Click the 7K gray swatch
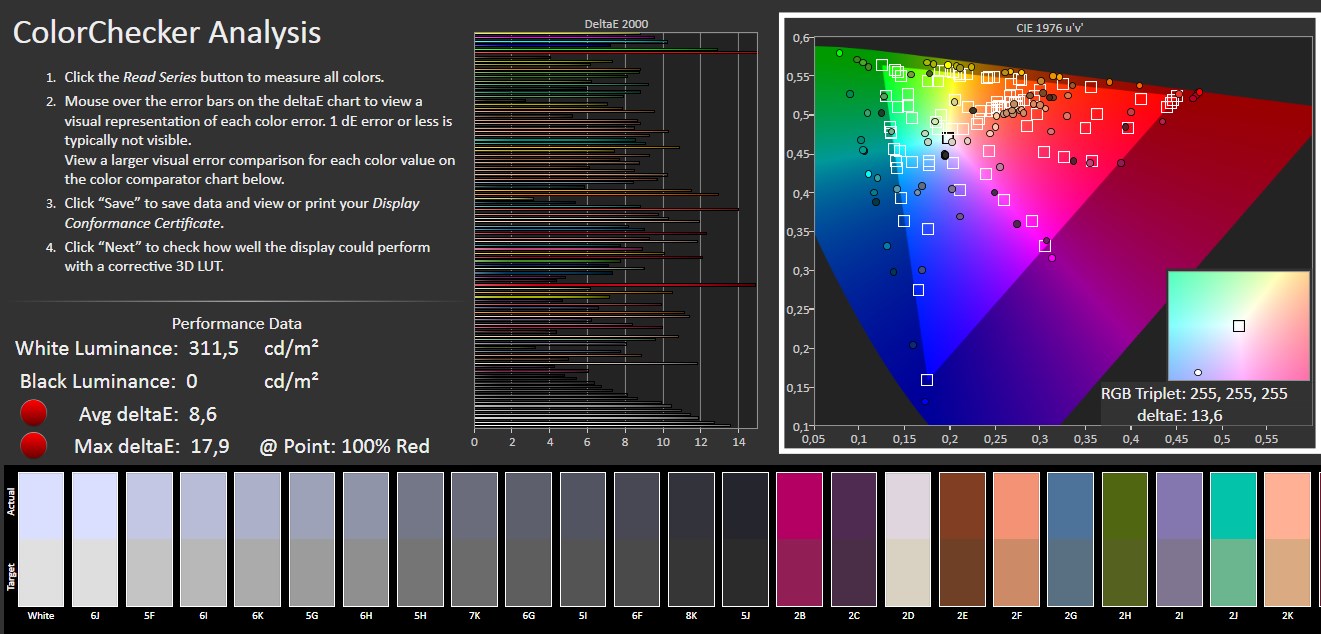The width and height of the screenshot is (1321, 634). [x=474, y=538]
